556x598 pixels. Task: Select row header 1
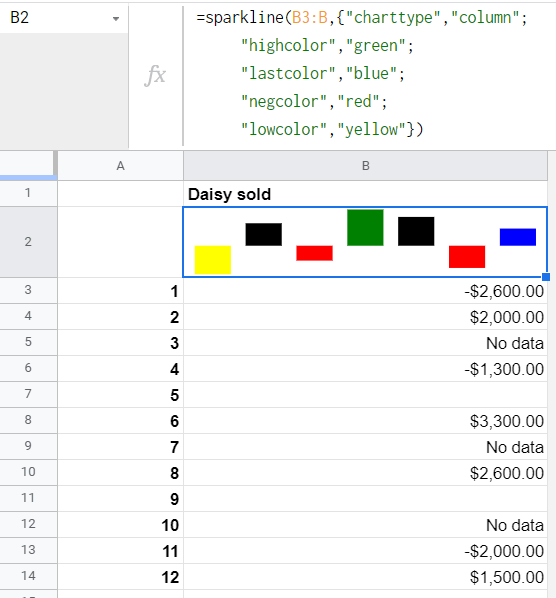pos(28,193)
